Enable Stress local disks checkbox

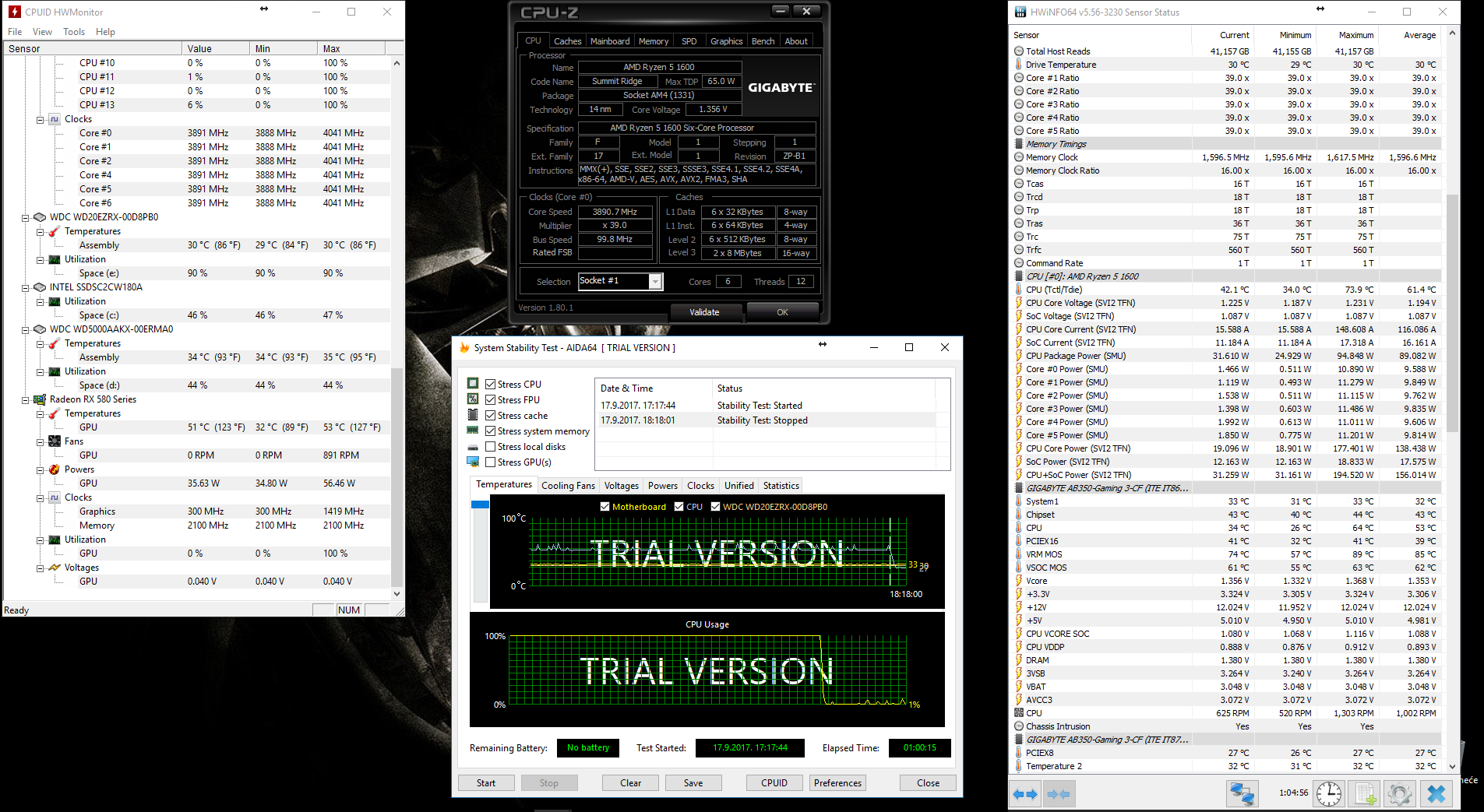(x=491, y=447)
